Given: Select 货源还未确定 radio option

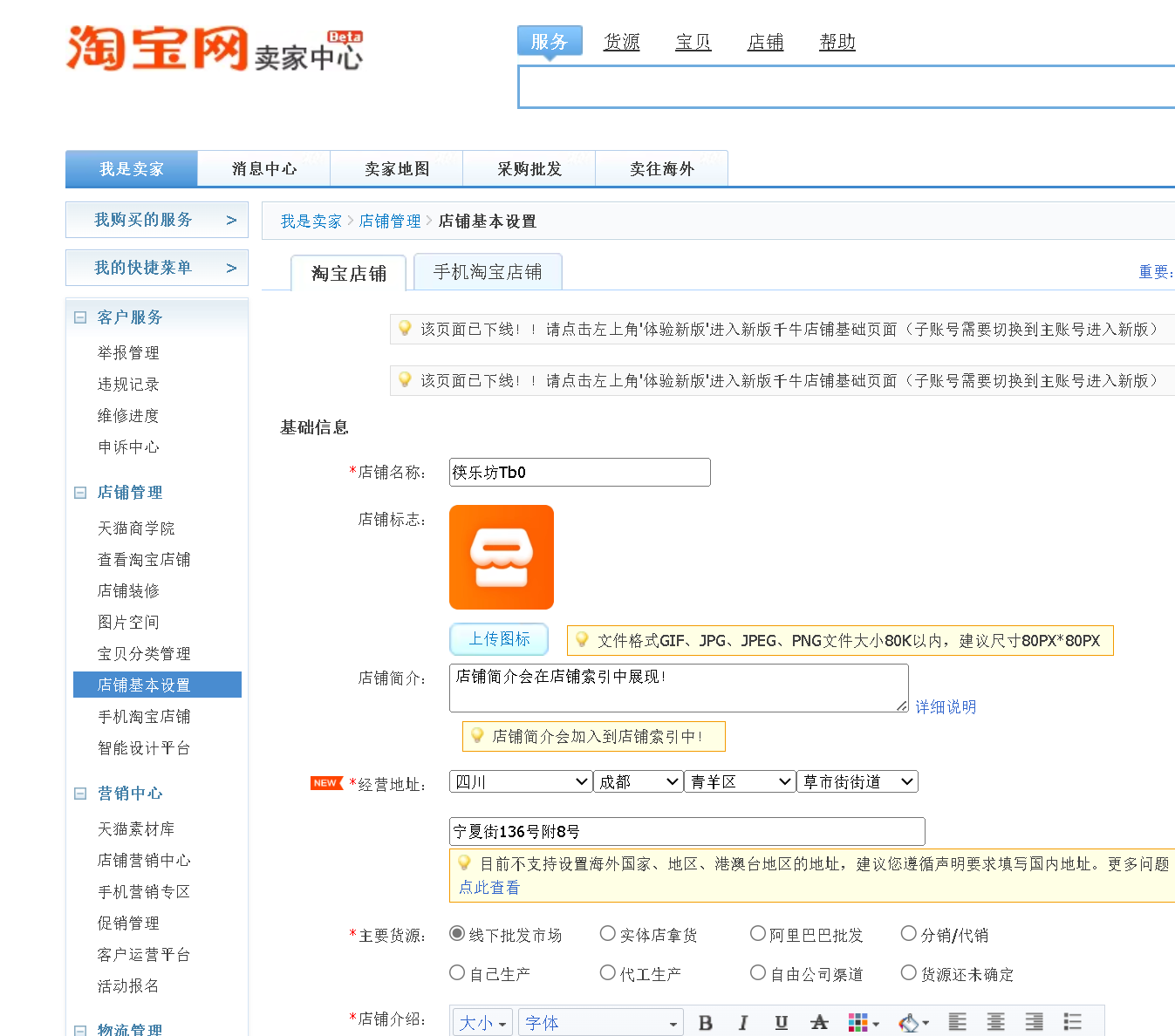Looking at the screenshot, I should pyautogui.click(x=909, y=972).
